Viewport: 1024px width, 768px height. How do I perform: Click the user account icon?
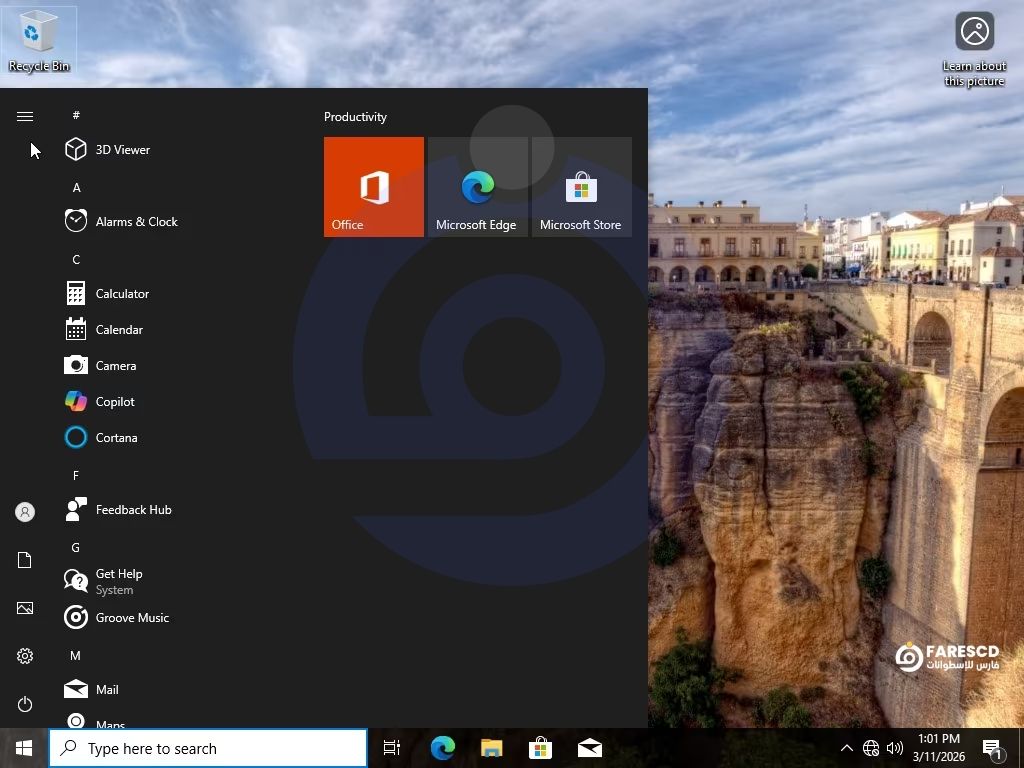pos(25,512)
